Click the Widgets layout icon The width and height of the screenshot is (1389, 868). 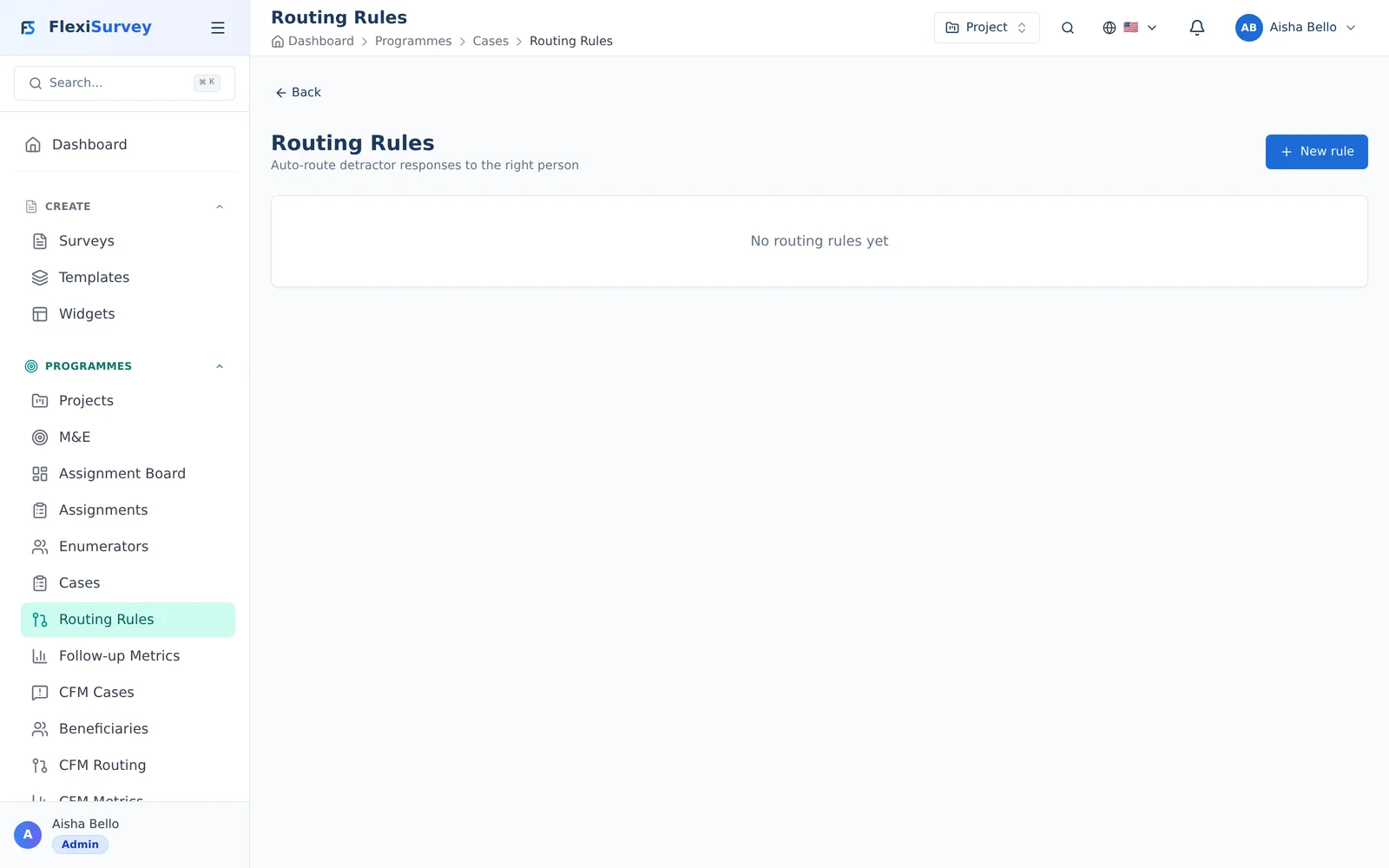pyautogui.click(x=40, y=314)
